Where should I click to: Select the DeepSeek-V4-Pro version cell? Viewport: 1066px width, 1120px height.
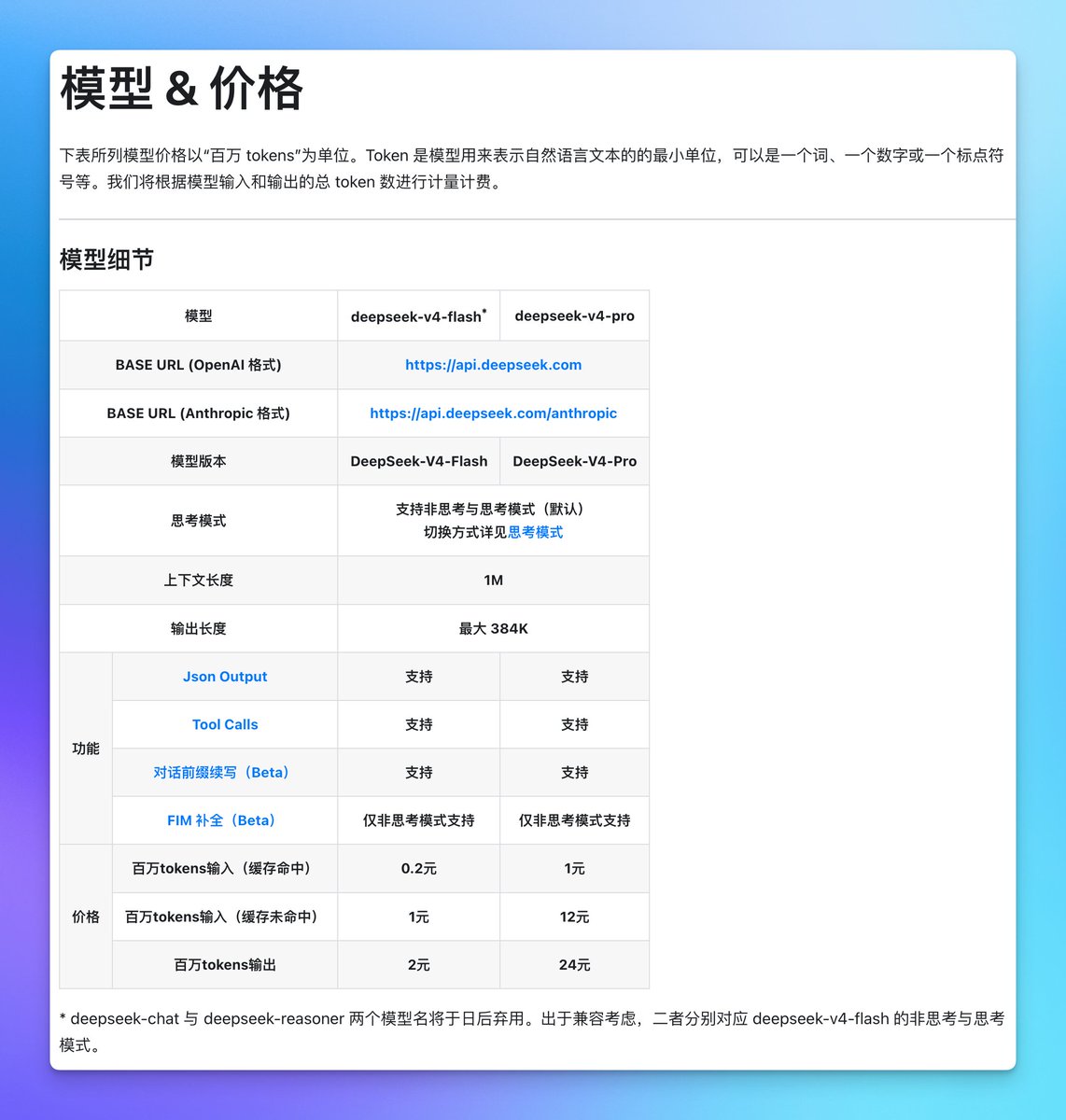575,461
